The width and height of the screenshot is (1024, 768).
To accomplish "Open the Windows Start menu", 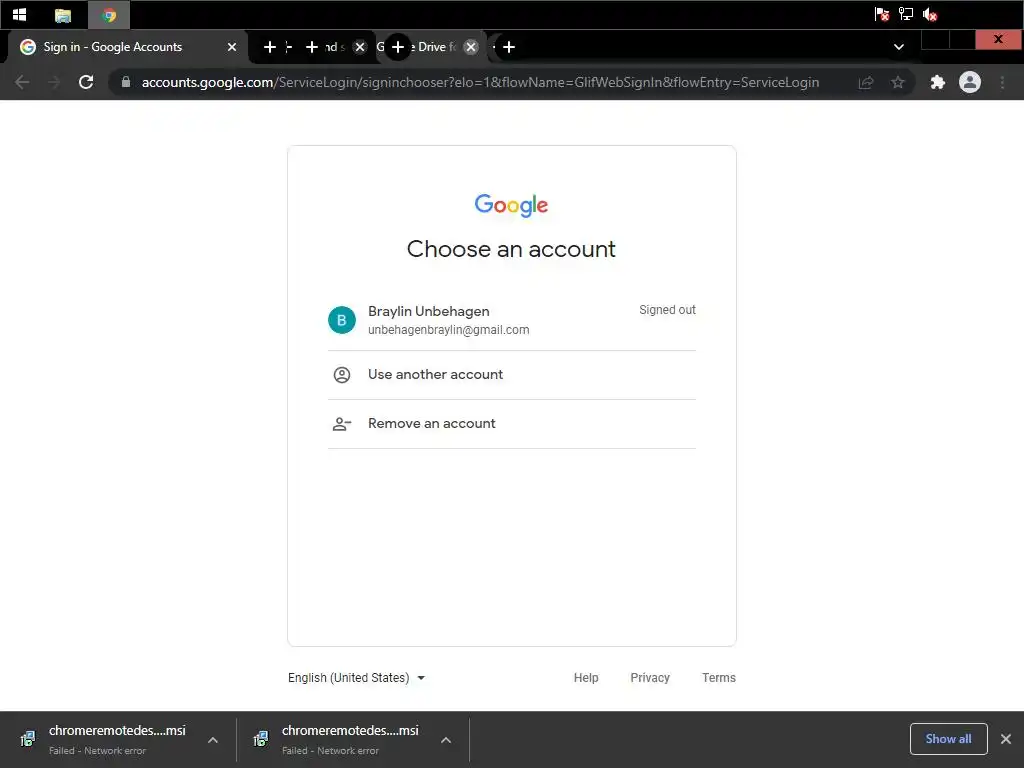I will tap(20, 14).
